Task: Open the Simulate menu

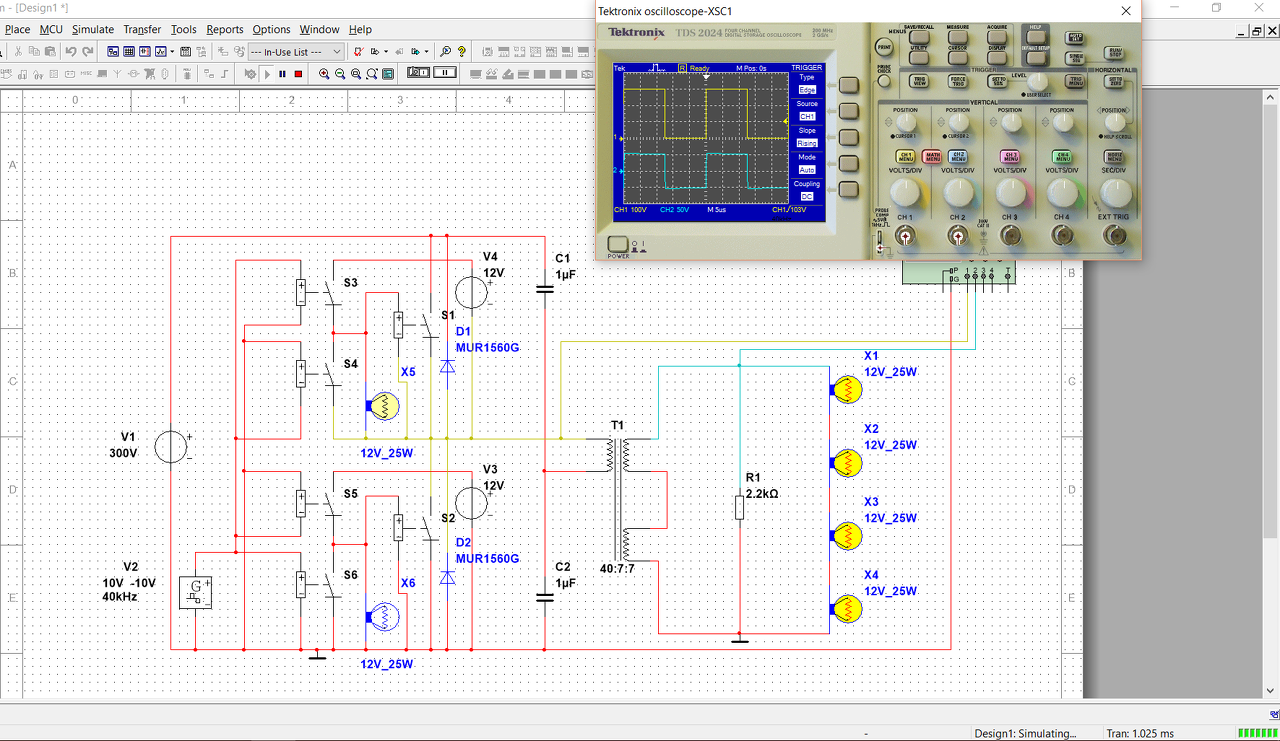Action: 92,29
